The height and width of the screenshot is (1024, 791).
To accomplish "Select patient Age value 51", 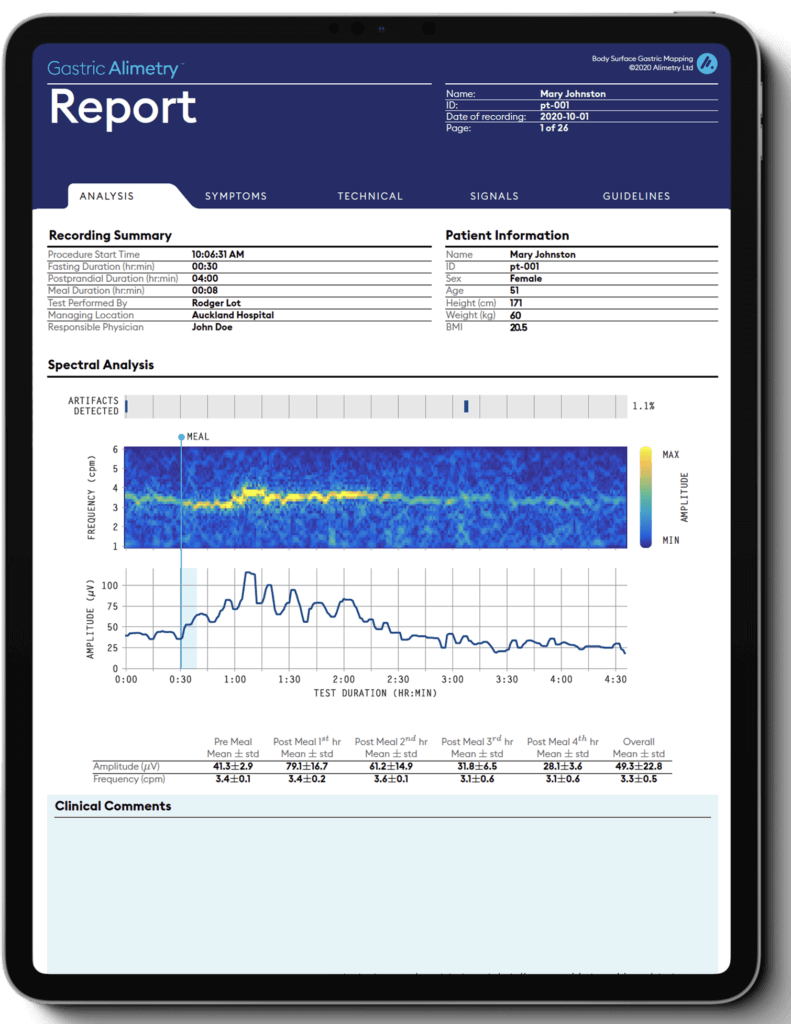I will tap(514, 291).
